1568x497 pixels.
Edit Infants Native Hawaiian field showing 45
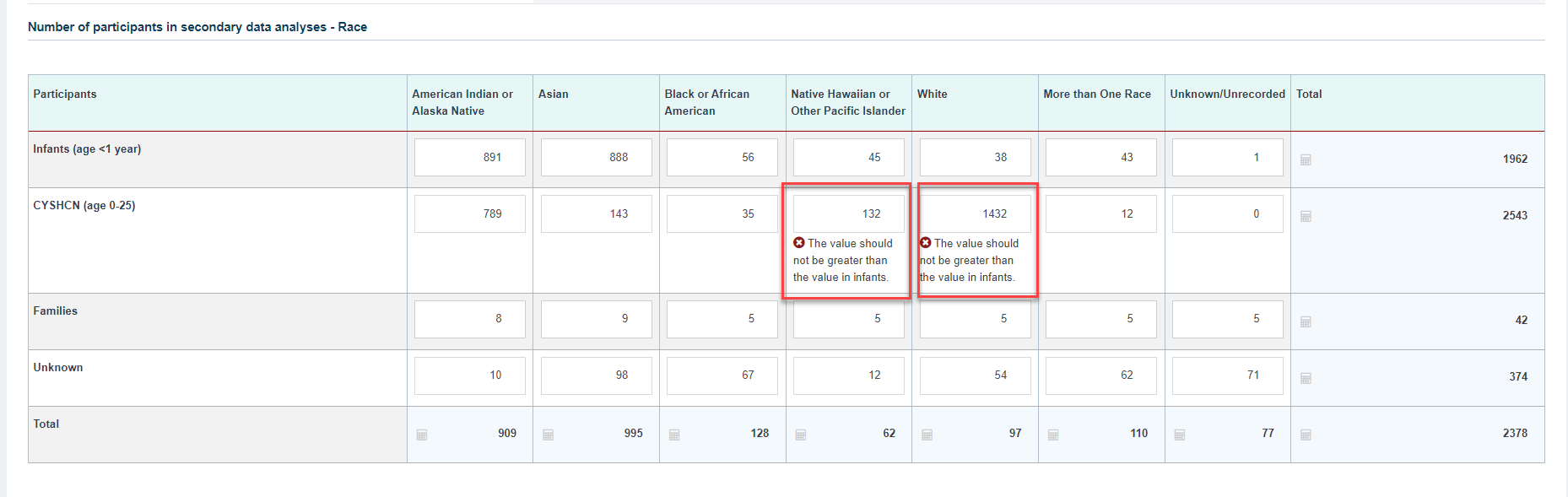[849, 157]
